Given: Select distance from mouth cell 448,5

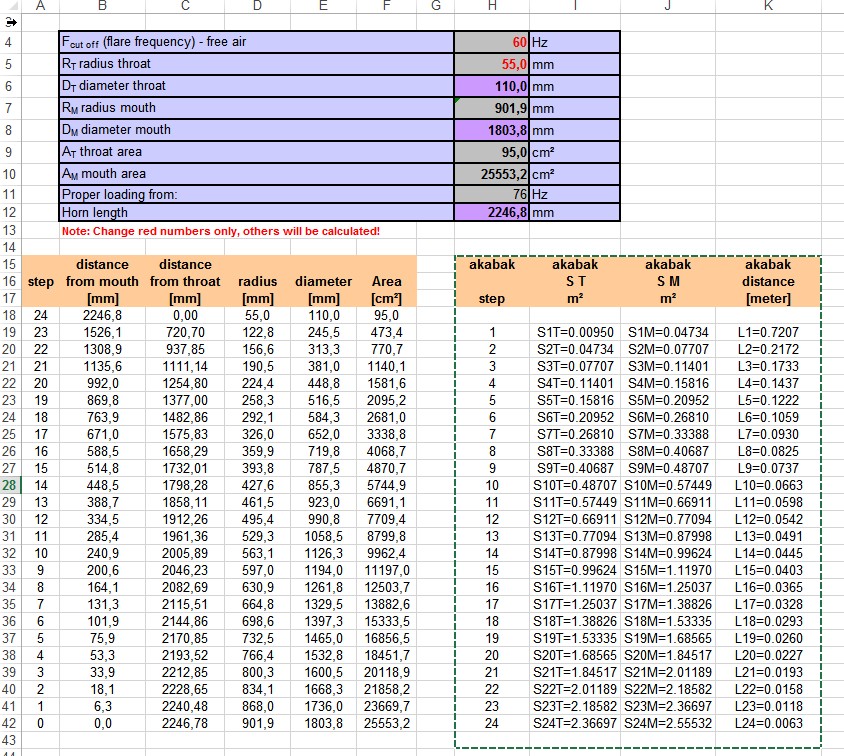Looking at the screenshot, I should [x=102, y=485].
